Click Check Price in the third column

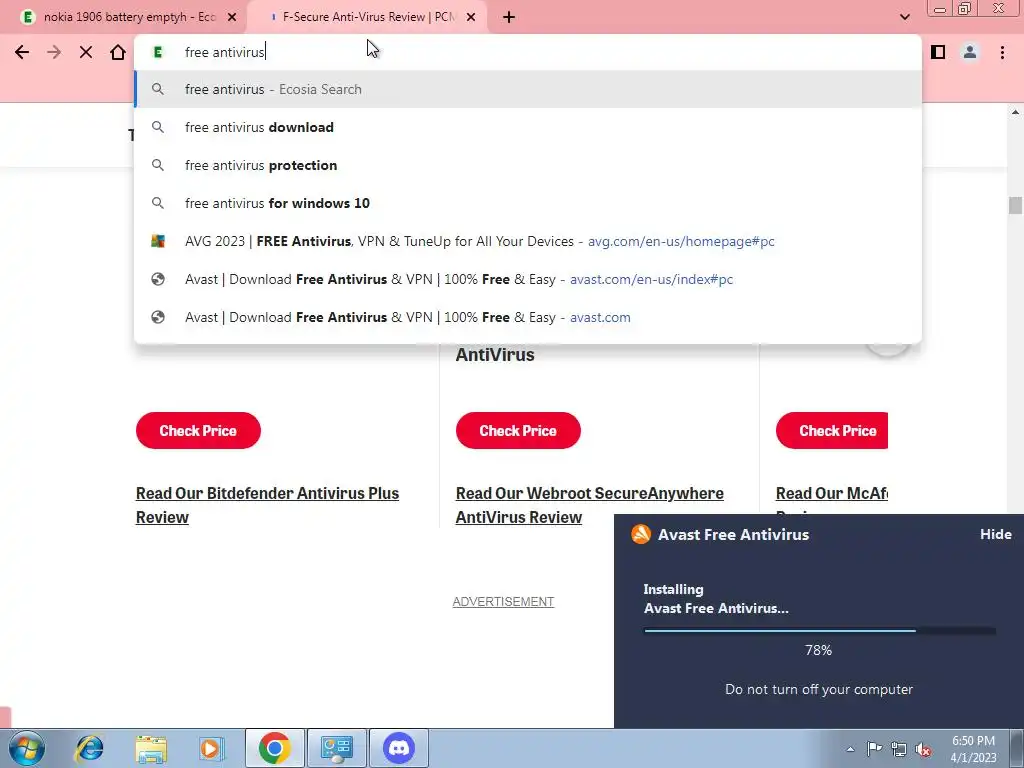coord(832,430)
